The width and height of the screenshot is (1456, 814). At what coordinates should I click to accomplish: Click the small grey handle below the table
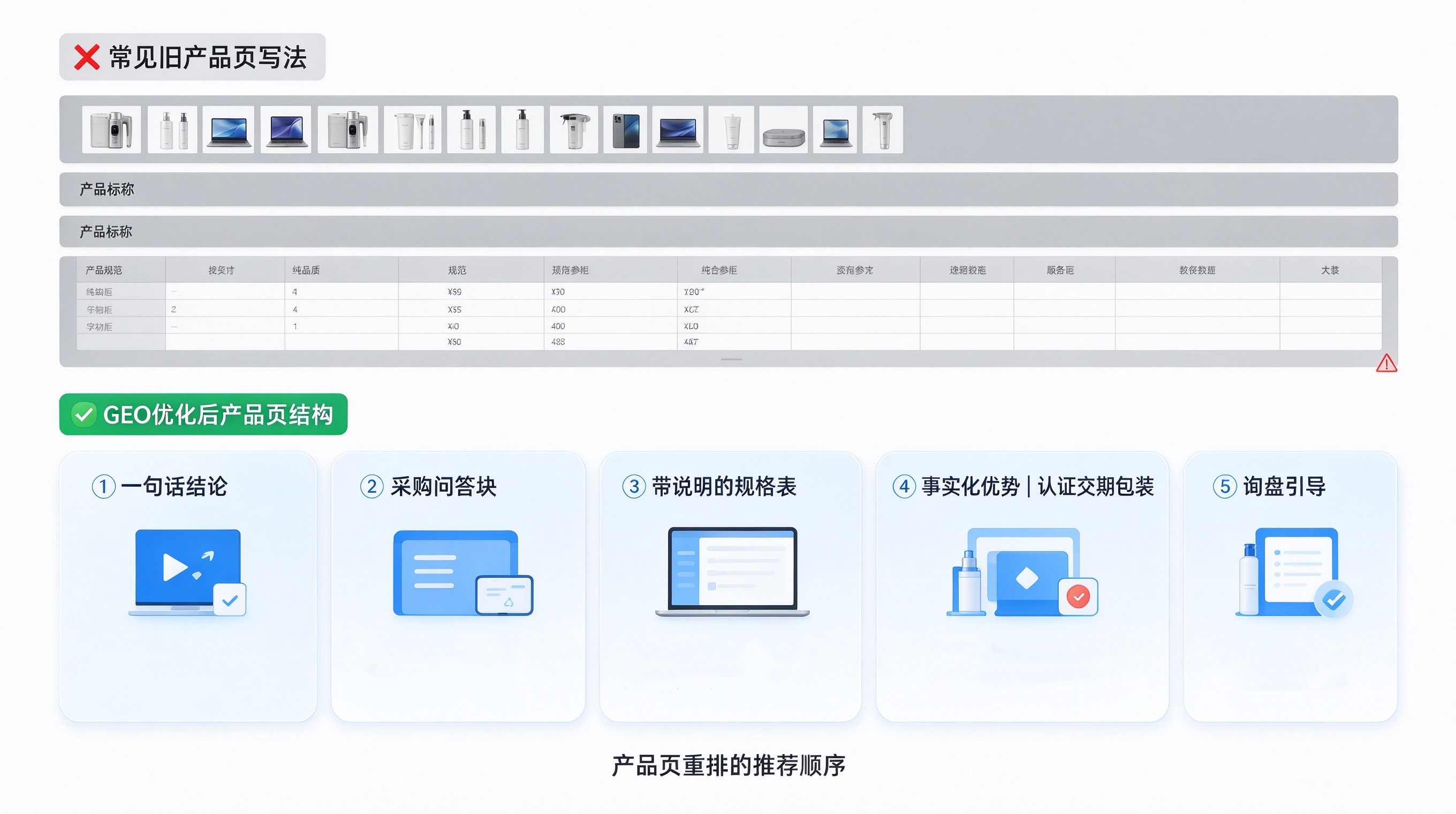[x=732, y=359]
